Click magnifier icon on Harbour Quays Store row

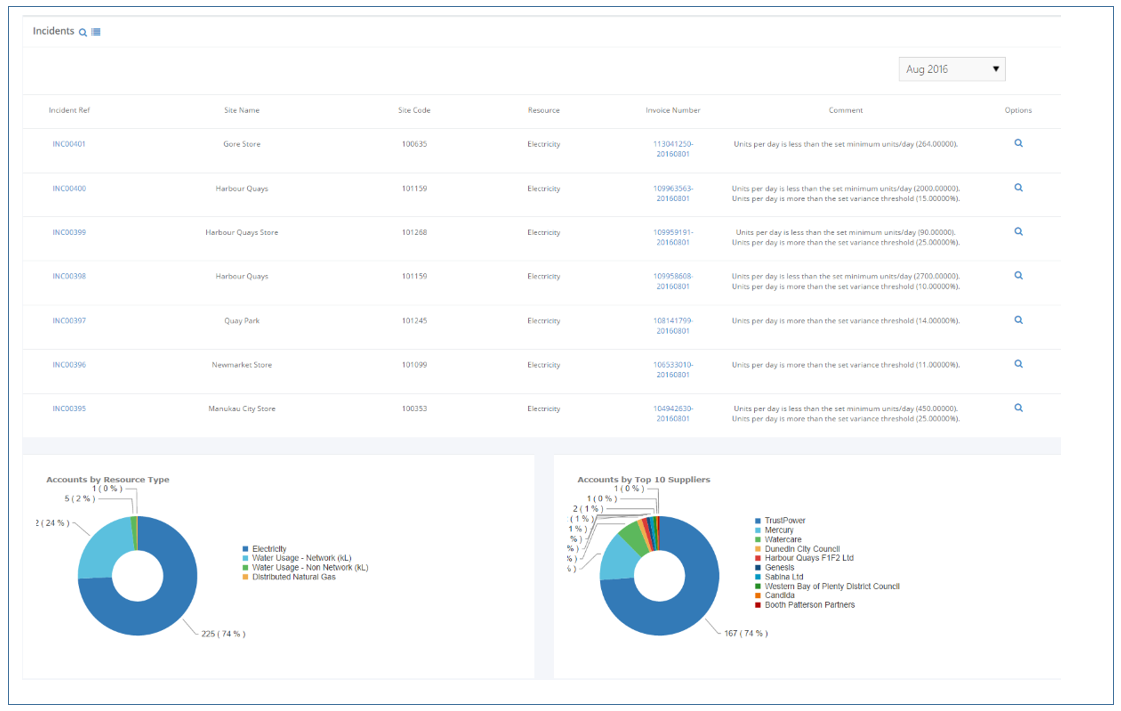coord(1018,231)
